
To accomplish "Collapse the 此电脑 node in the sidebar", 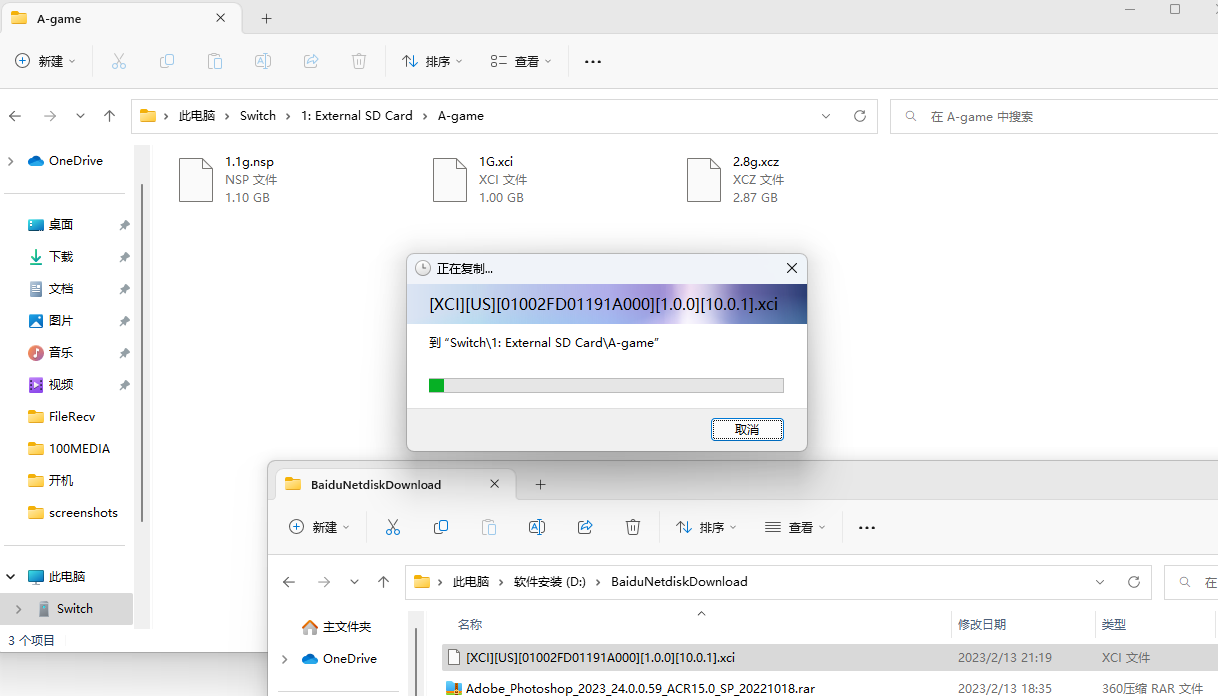I will click(x=12, y=577).
